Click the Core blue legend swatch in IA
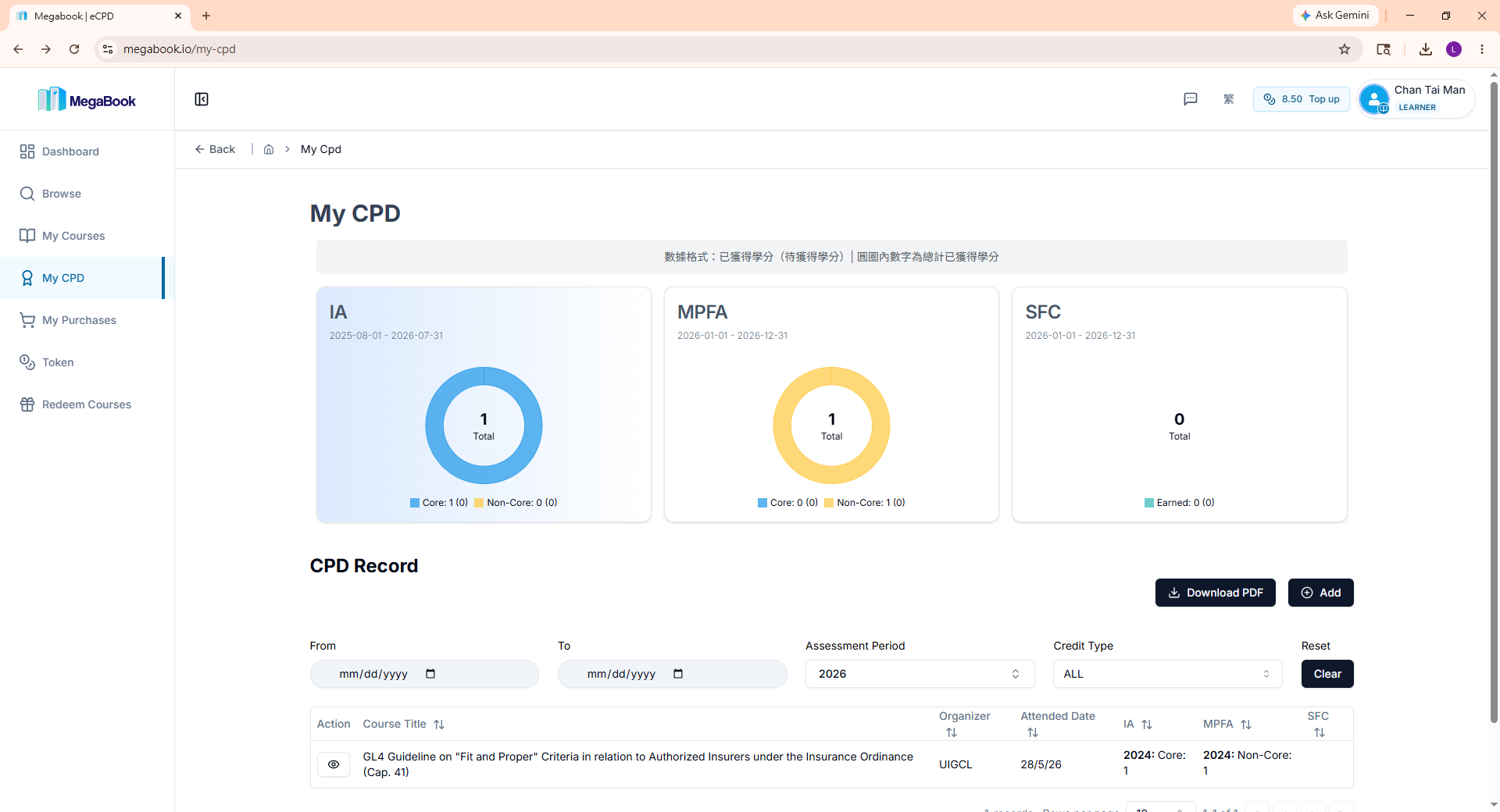Screen dimensions: 1500x812 [415, 503]
